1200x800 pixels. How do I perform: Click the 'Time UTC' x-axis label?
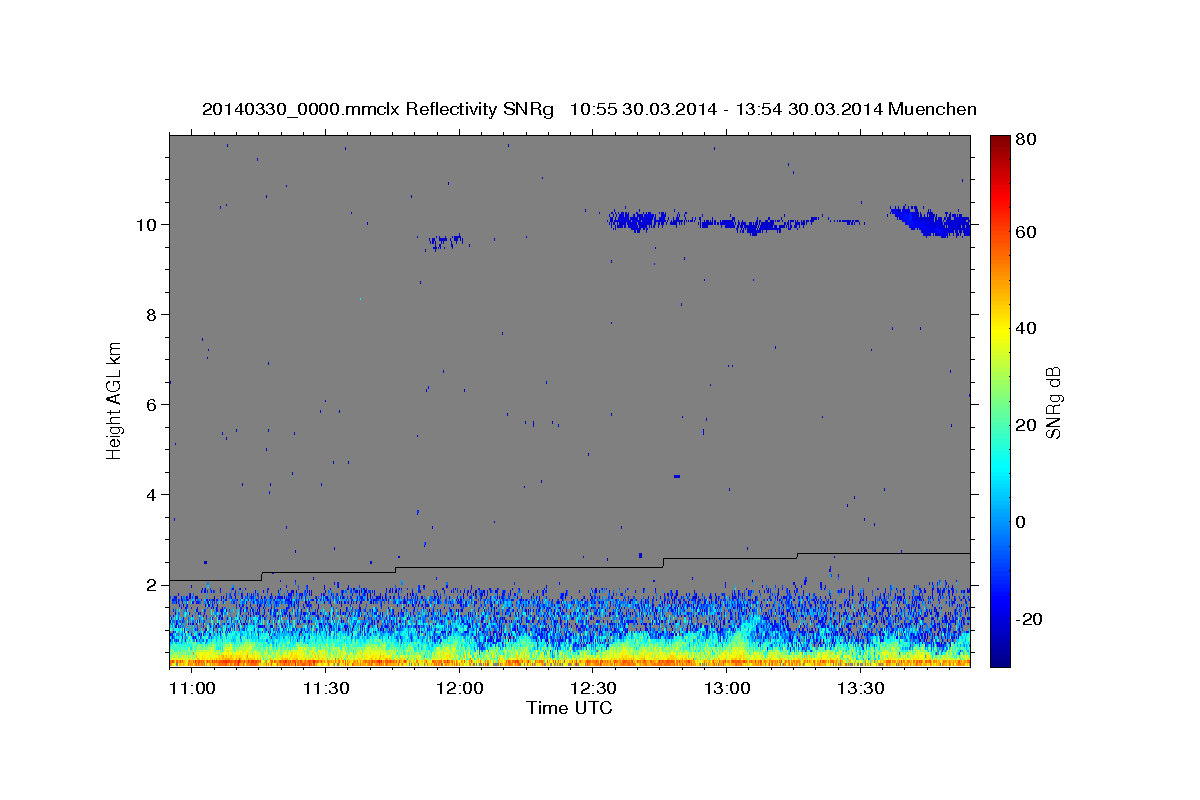(x=569, y=709)
